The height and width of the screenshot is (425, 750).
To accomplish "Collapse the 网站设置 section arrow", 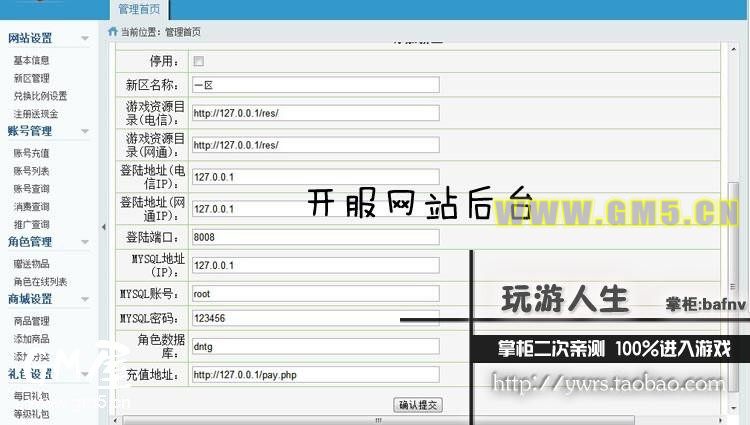I will (x=85, y=38).
